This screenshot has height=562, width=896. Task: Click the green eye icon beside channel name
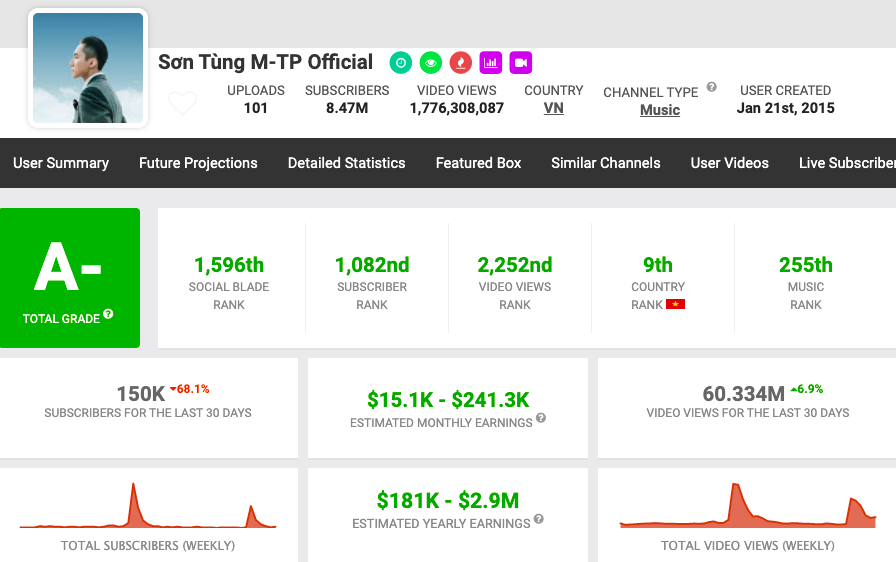pyautogui.click(x=431, y=63)
